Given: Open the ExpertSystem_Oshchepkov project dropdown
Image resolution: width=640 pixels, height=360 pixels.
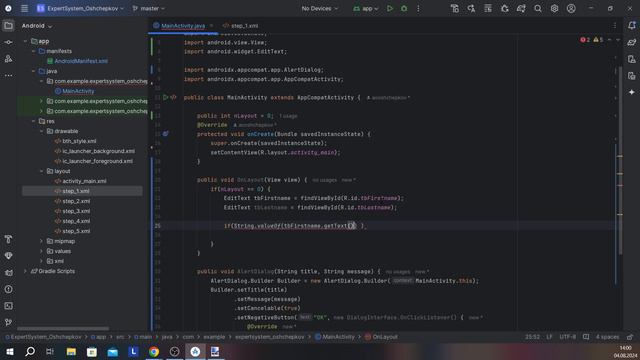Looking at the screenshot, I should coord(80,8).
